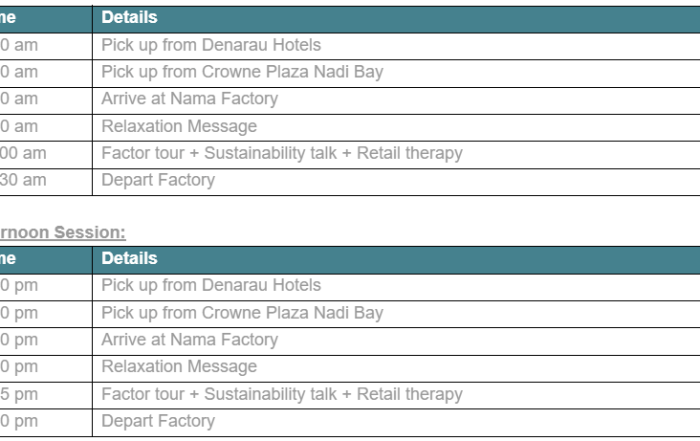Select the morning Pick up from Denarau Hotels text
The height and width of the screenshot is (441, 700).
pyautogui.click(x=211, y=46)
